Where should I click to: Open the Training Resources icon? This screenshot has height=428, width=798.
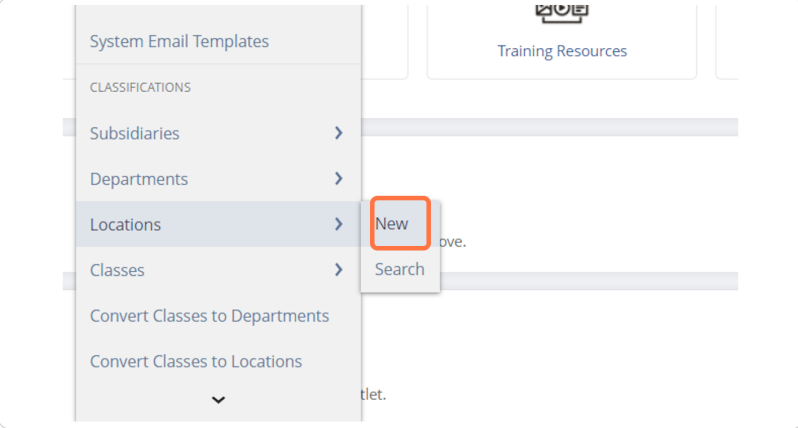[562, 13]
